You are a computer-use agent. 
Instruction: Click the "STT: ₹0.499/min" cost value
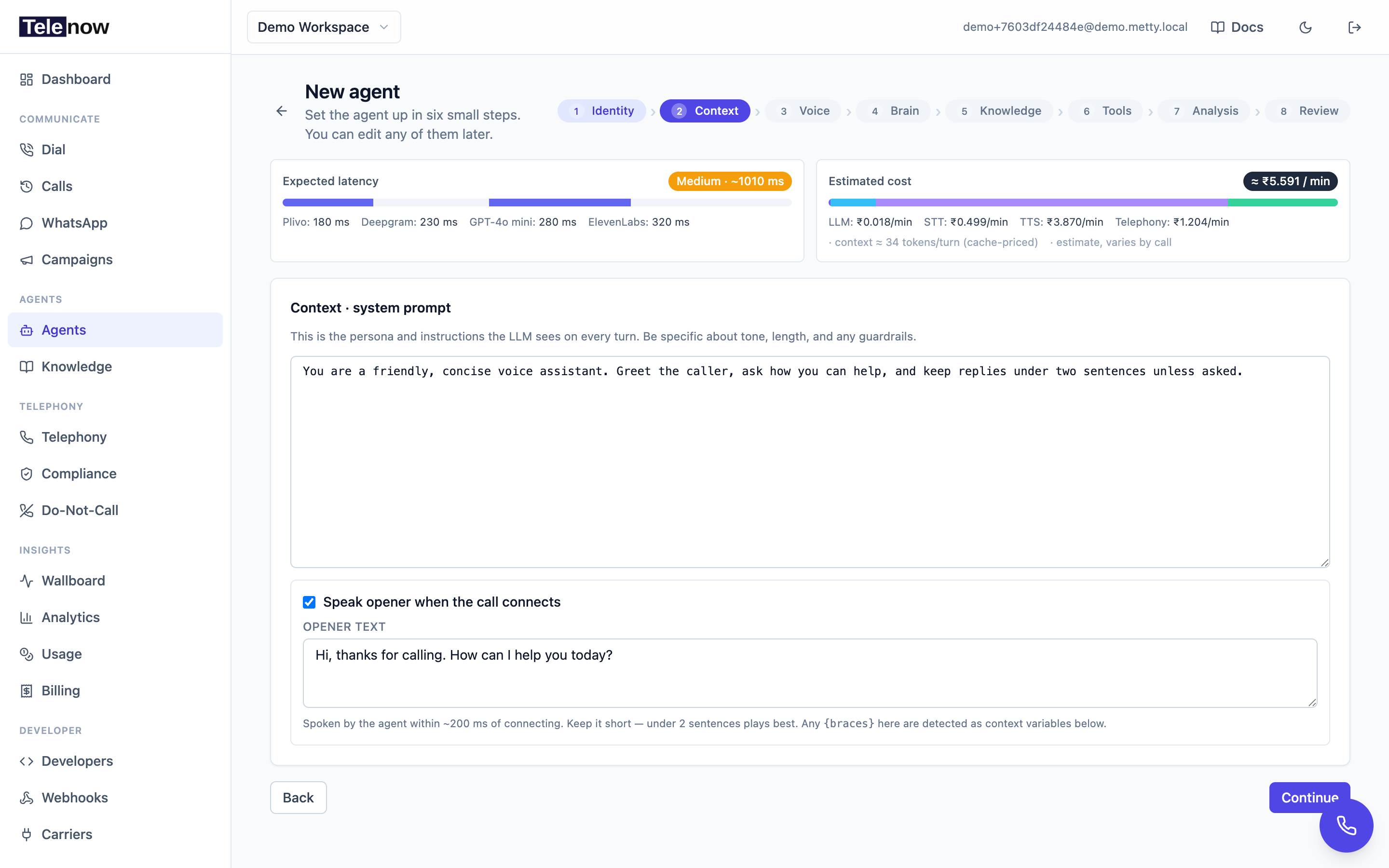[966, 222]
